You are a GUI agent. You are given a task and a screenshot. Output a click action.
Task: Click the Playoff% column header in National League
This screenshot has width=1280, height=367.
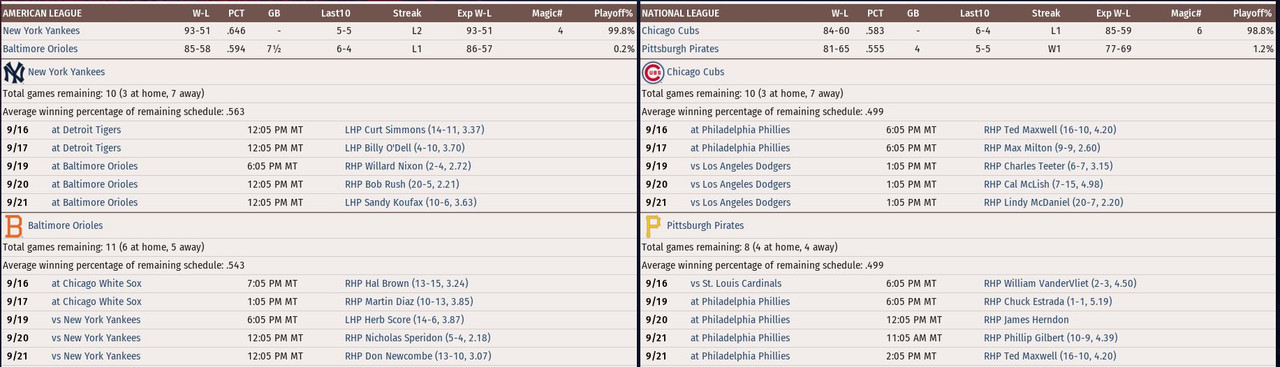pyautogui.click(x=1253, y=14)
